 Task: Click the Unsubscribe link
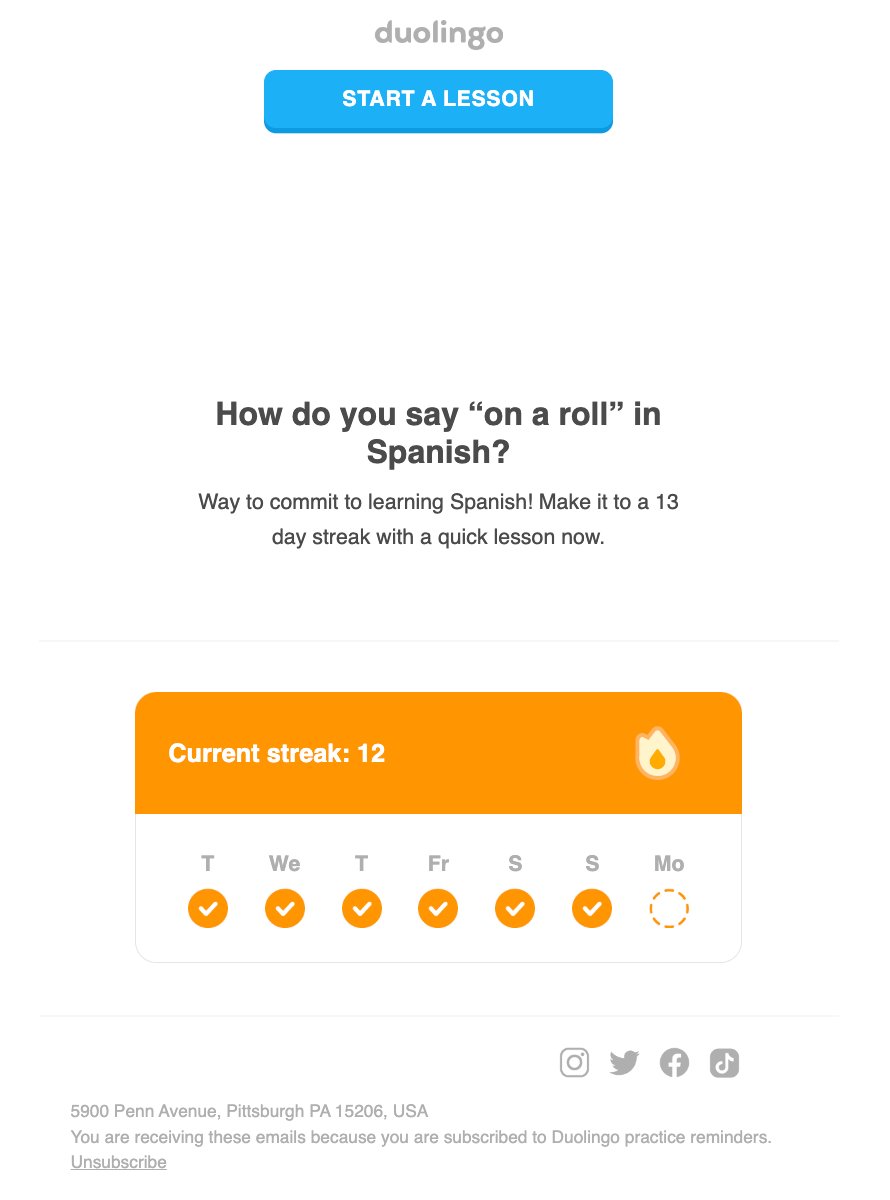pyautogui.click(x=118, y=1162)
